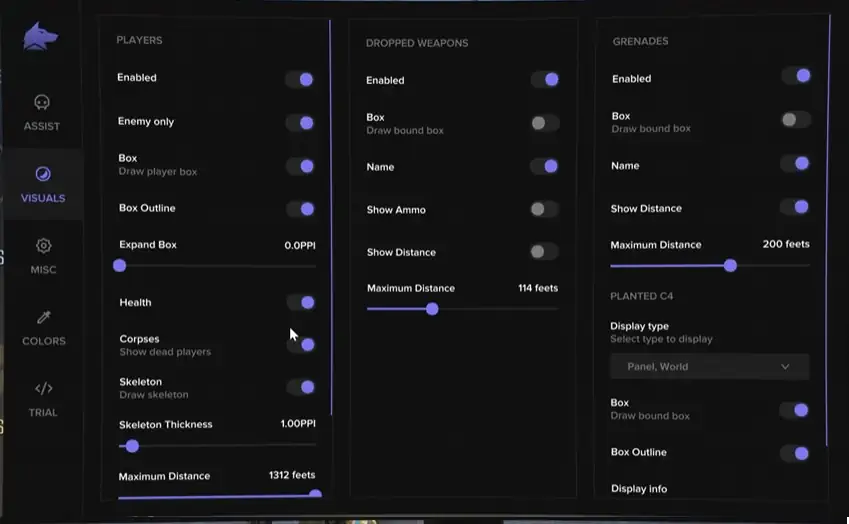Toggle Planted C4 Box Outline switch

795,453
